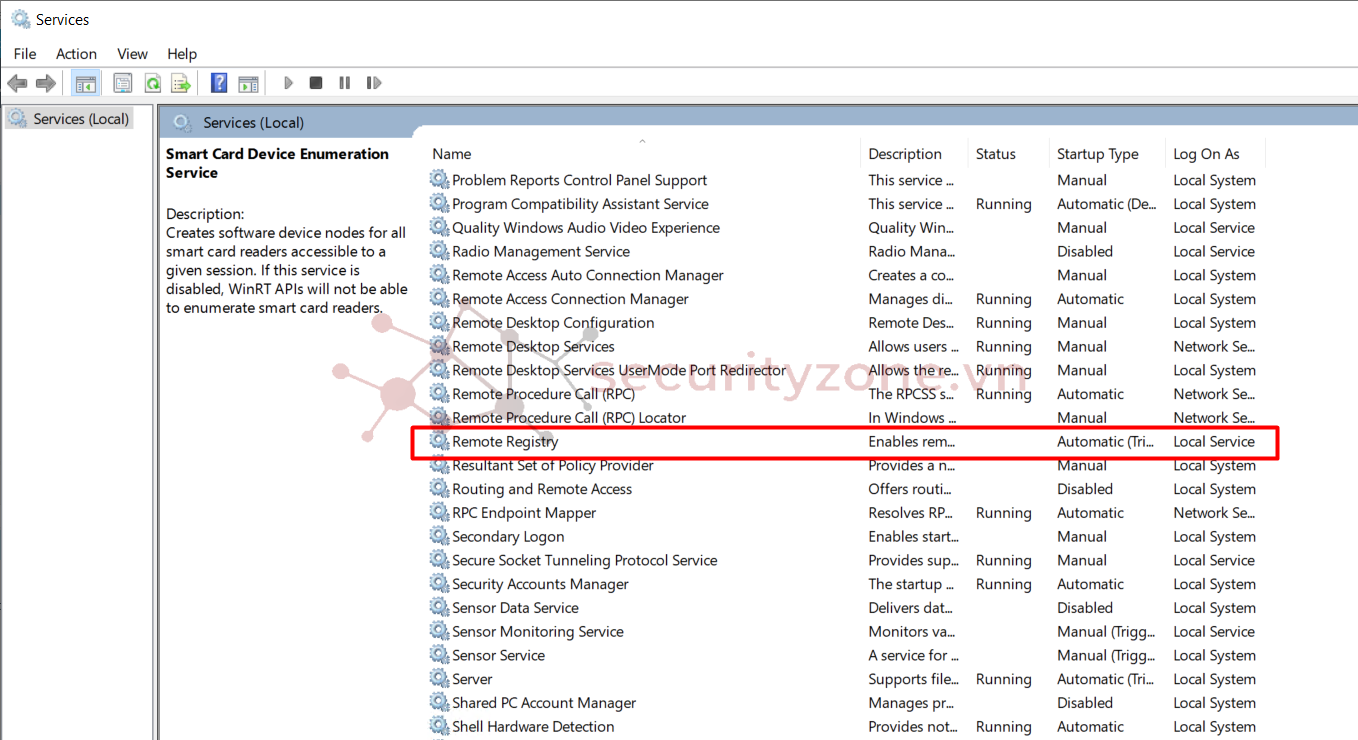Click 'Supports file...' description of Server
The width and height of the screenshot is (1358, 740).
(x=913, y=679)
